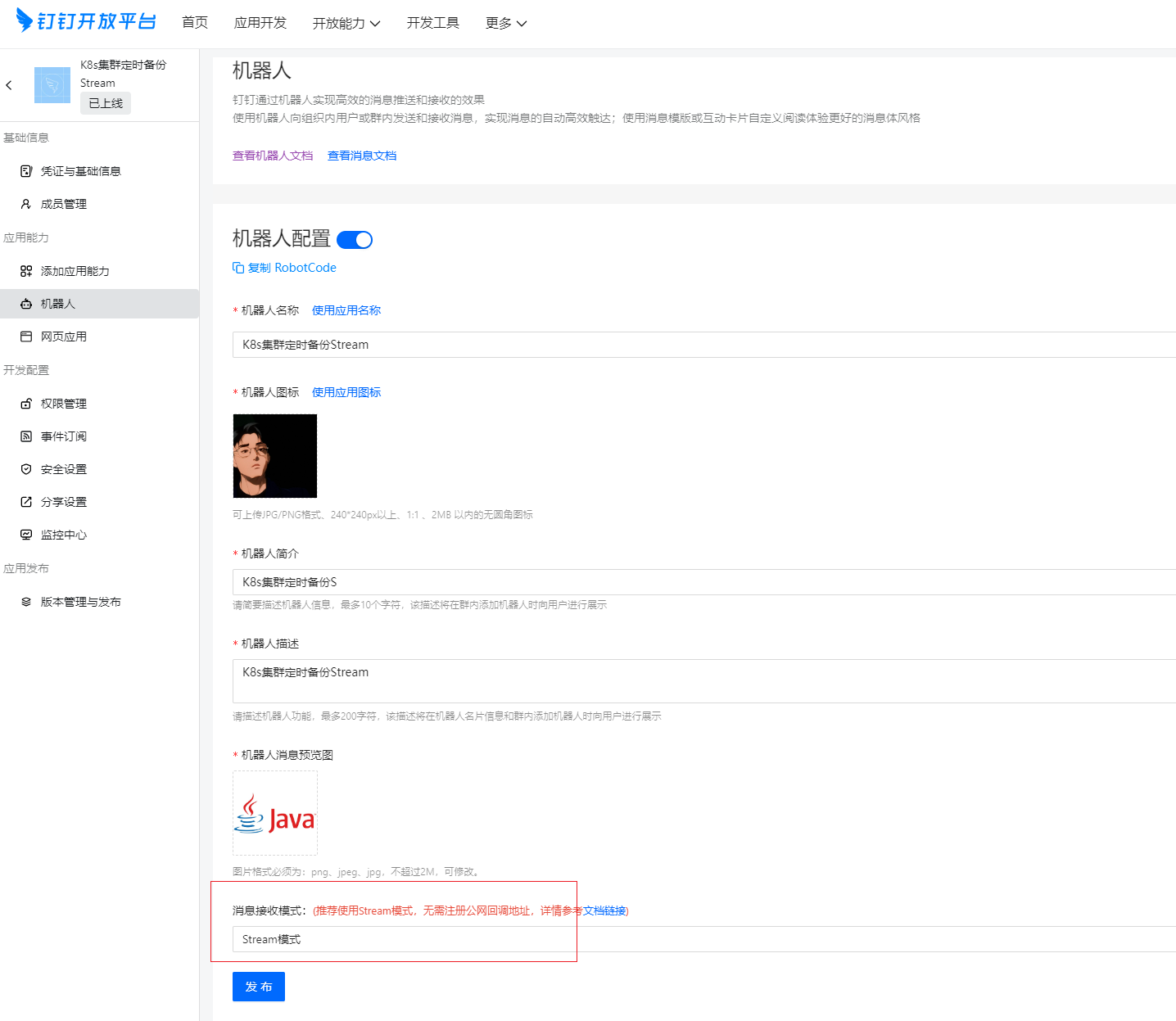Click the app avatar icon in sidebar
The width and height of the screenshot is (1176, 1021).
pyautogui.click(x=52, y=85)
